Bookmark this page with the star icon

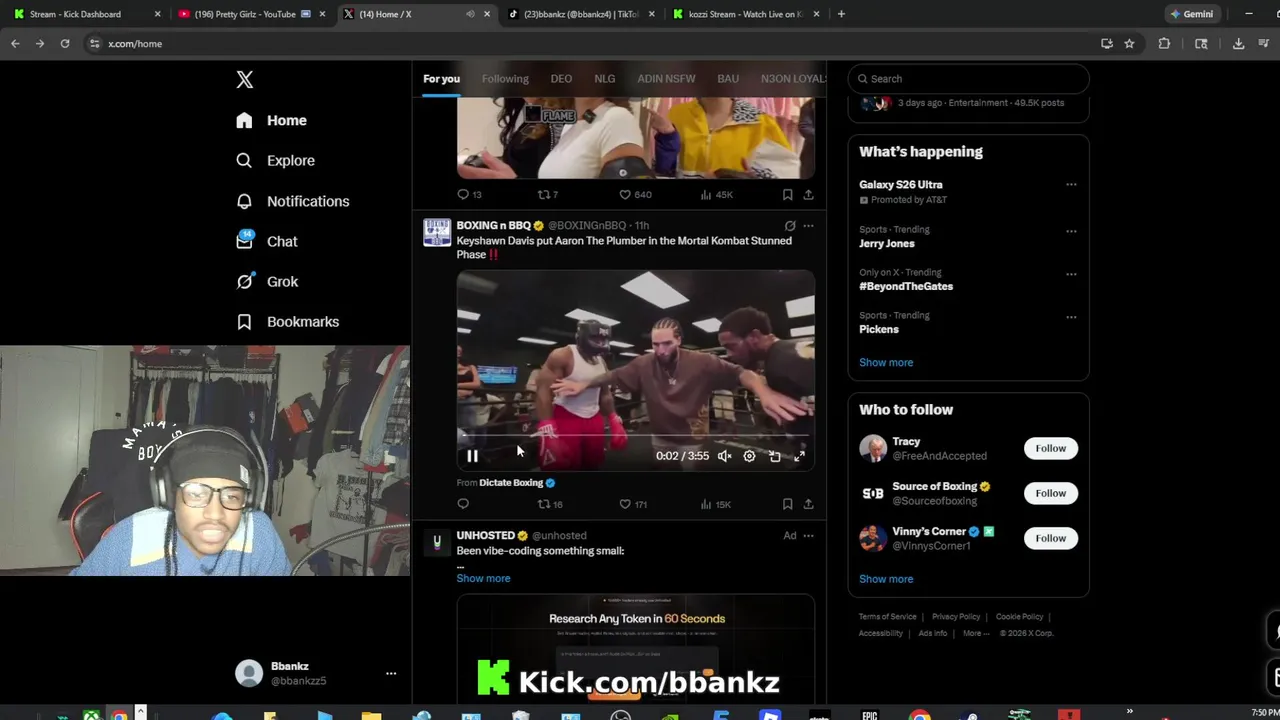pyautogui.click(x=1129, y=44)
